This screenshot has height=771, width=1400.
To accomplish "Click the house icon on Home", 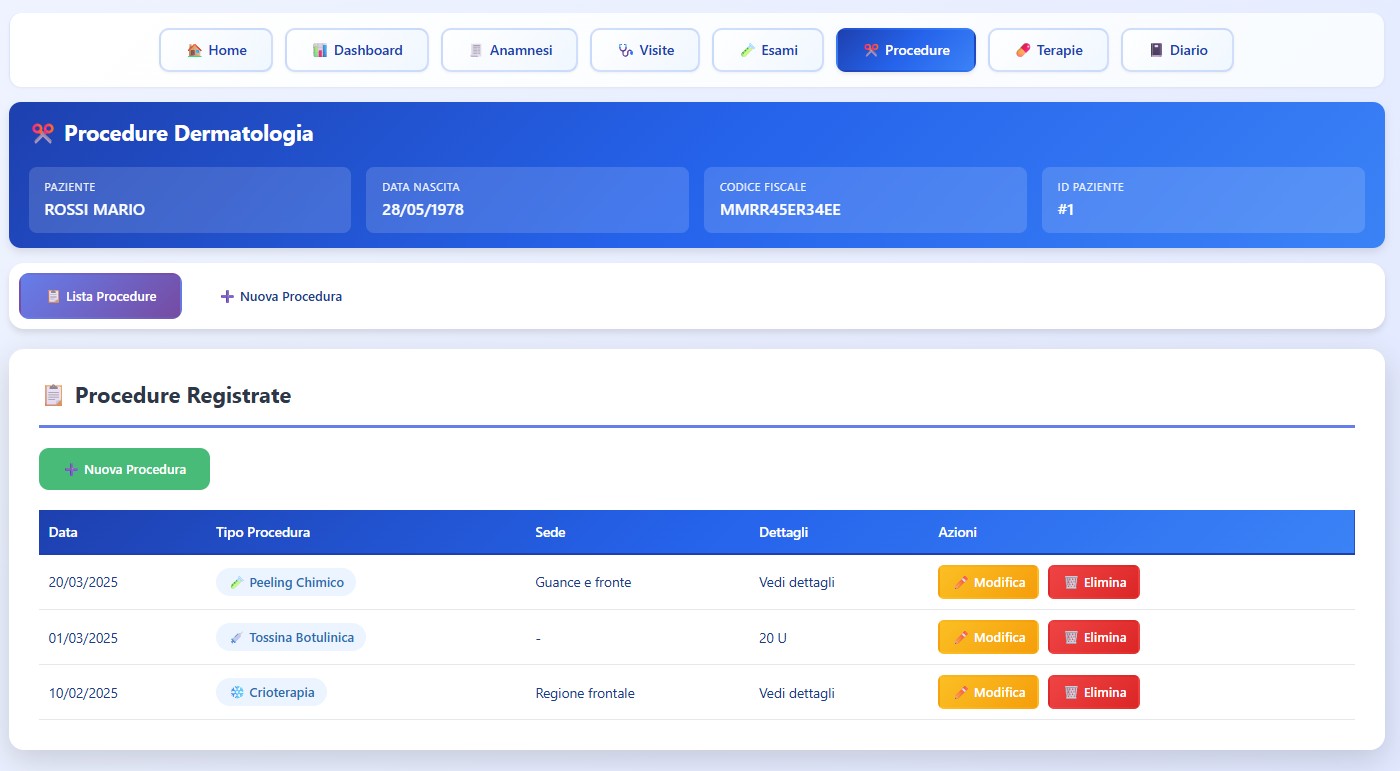I will [x=194, y=50].
